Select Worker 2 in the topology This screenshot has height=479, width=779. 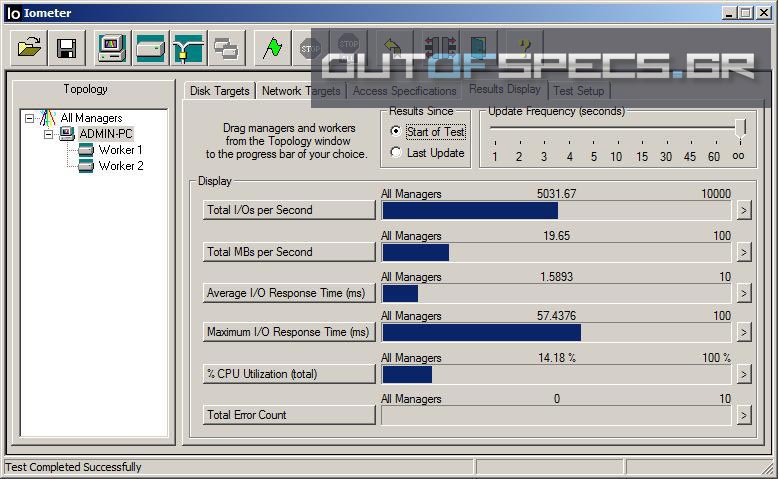[x=121, y=166]
